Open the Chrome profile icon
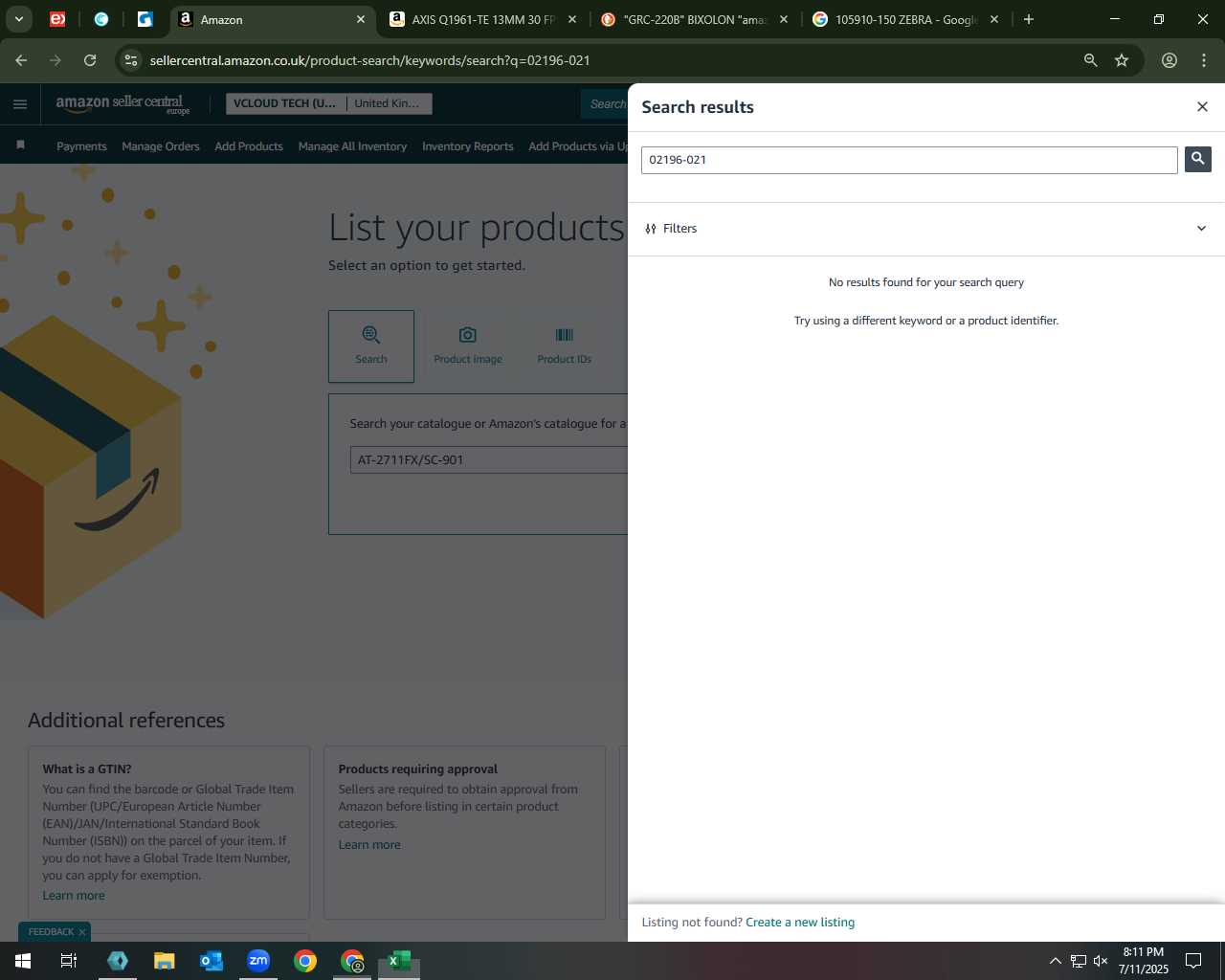Viewport: 1225px width, 980px height. [1169, 60]
